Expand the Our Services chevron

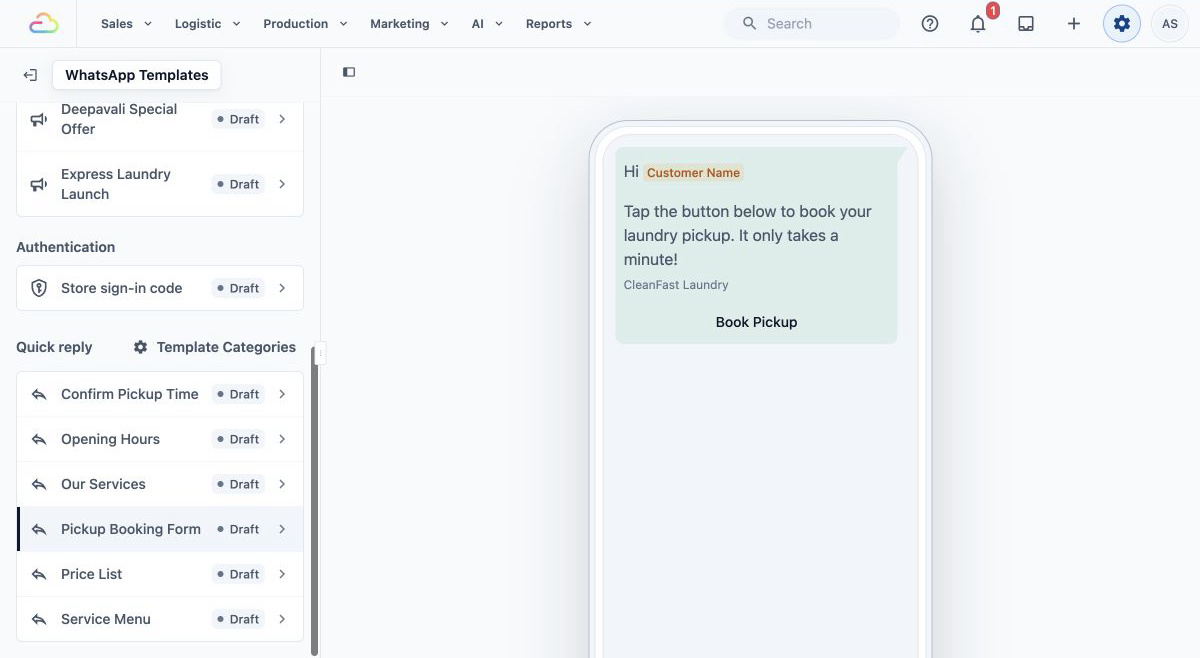coord(282,484)
